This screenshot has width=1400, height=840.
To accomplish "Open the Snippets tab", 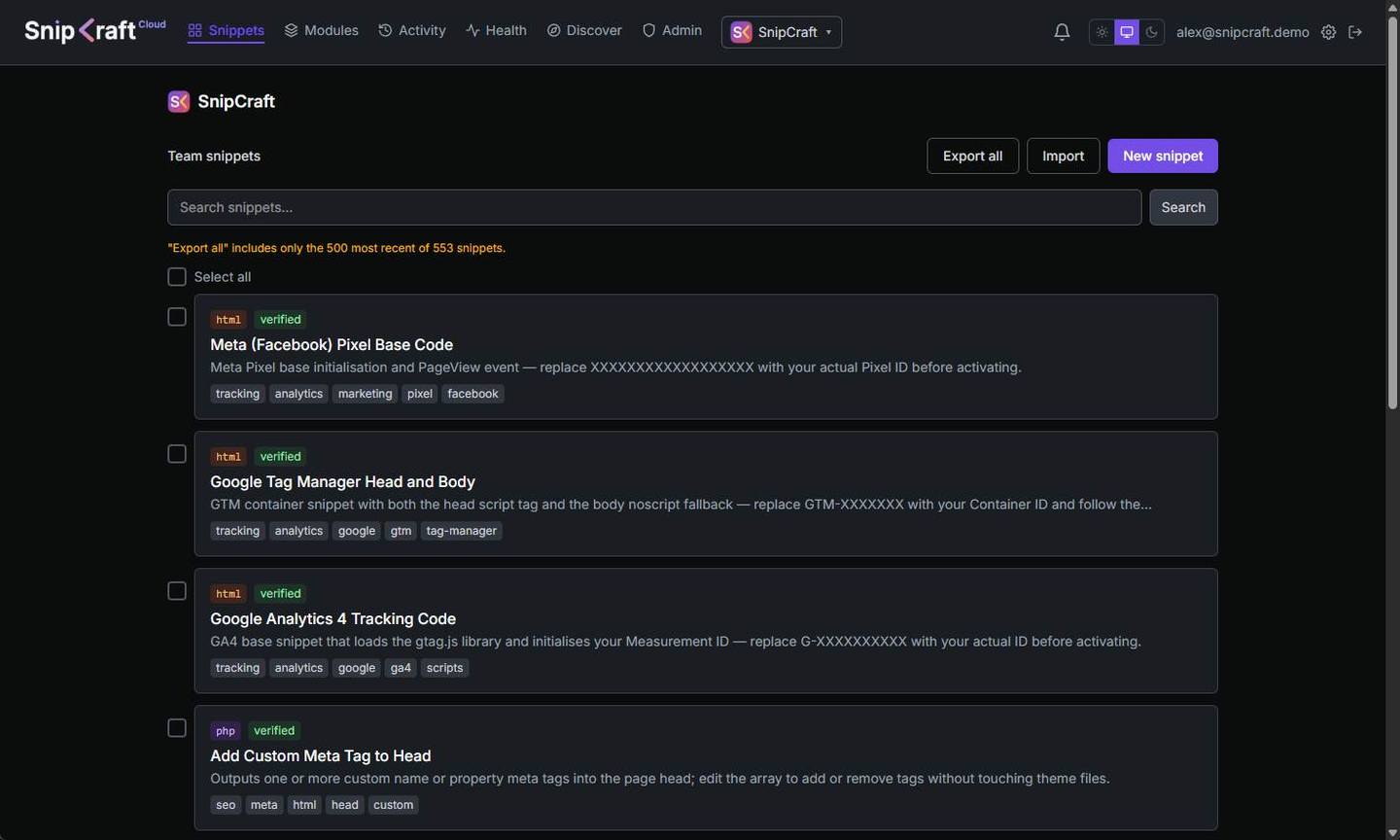I will (x=226, y=31).
